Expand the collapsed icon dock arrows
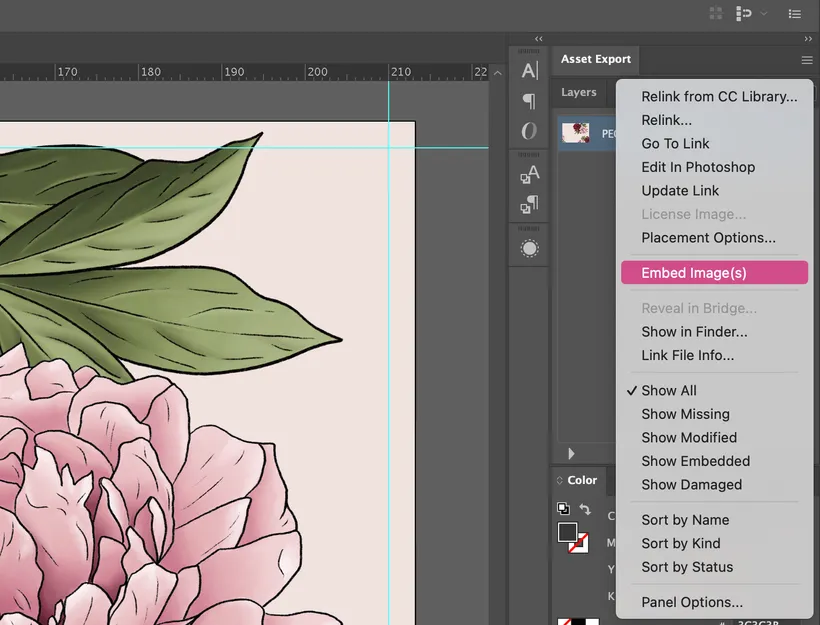The image size is (820, 625). point(539,39)
